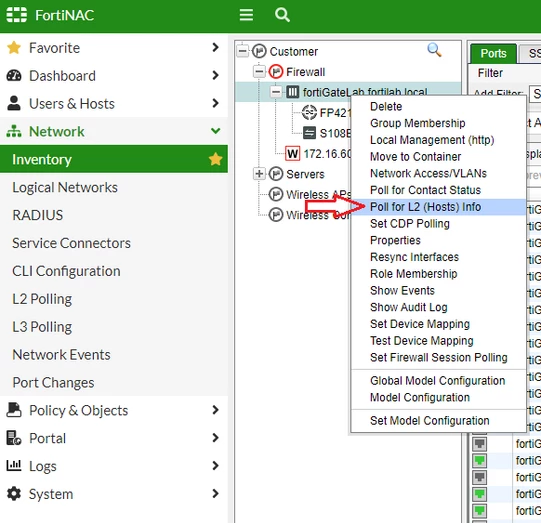
Task: Click the S108E switch icon
Action: (309, 133)
